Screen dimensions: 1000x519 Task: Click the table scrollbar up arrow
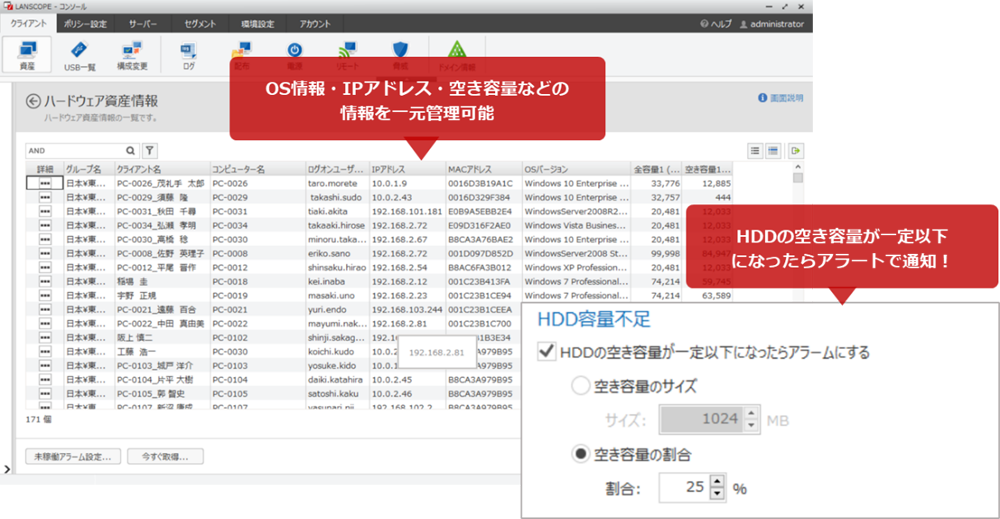click(797, 167)
